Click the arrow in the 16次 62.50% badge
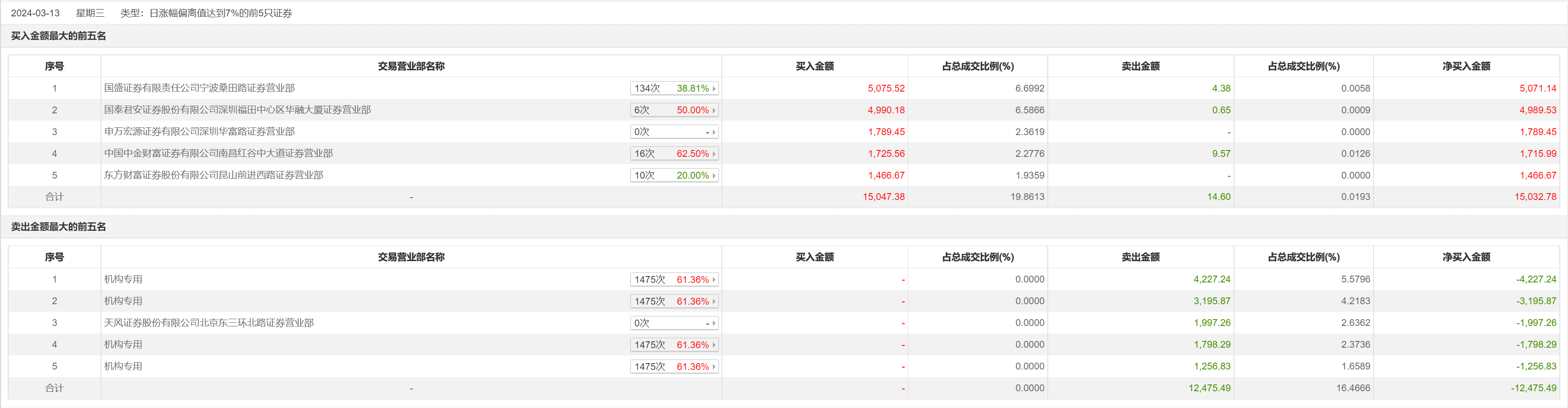1568x408 pixels. (x=713, y=154)
